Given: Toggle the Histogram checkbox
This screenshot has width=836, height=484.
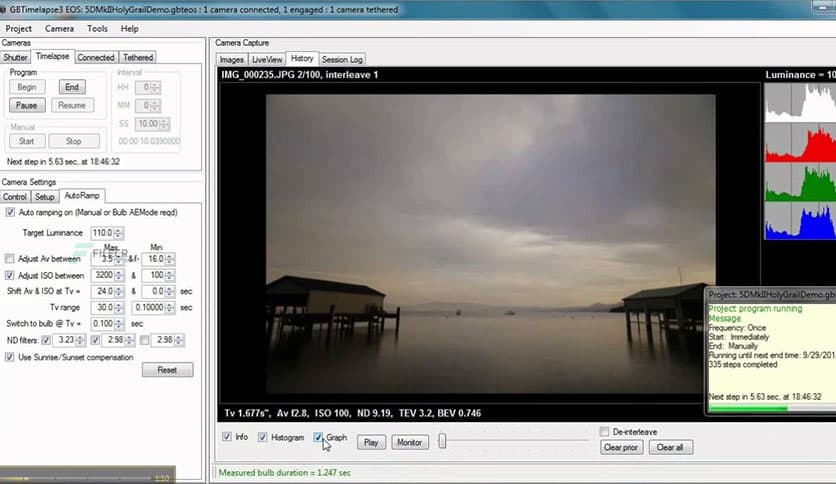Looking at the screenshot, I should [x=262, y=437].
